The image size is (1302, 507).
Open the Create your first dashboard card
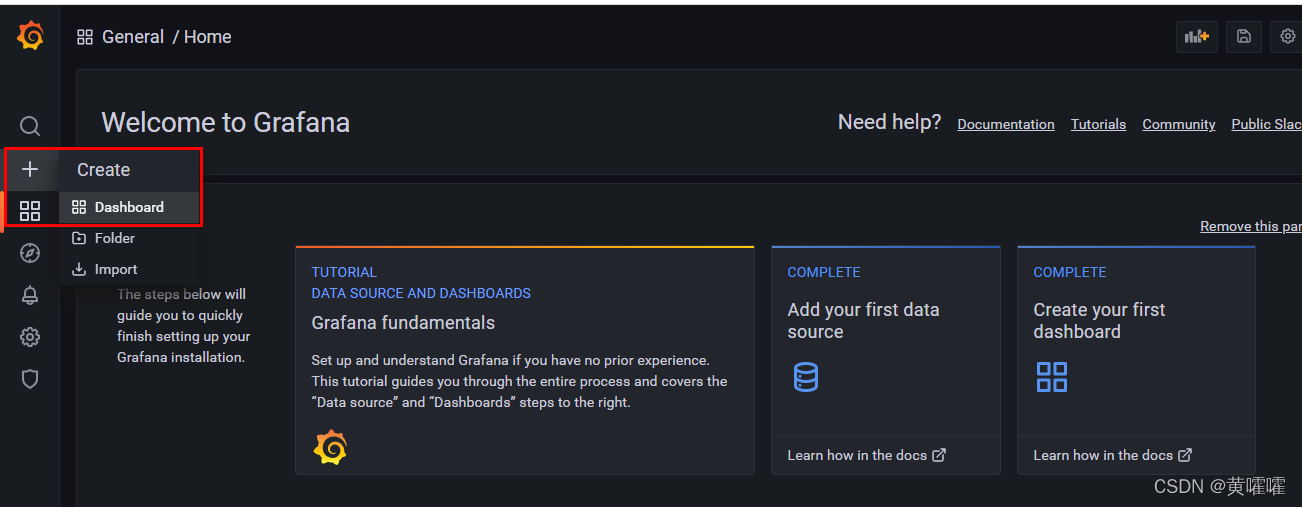tap(1136, 360)
